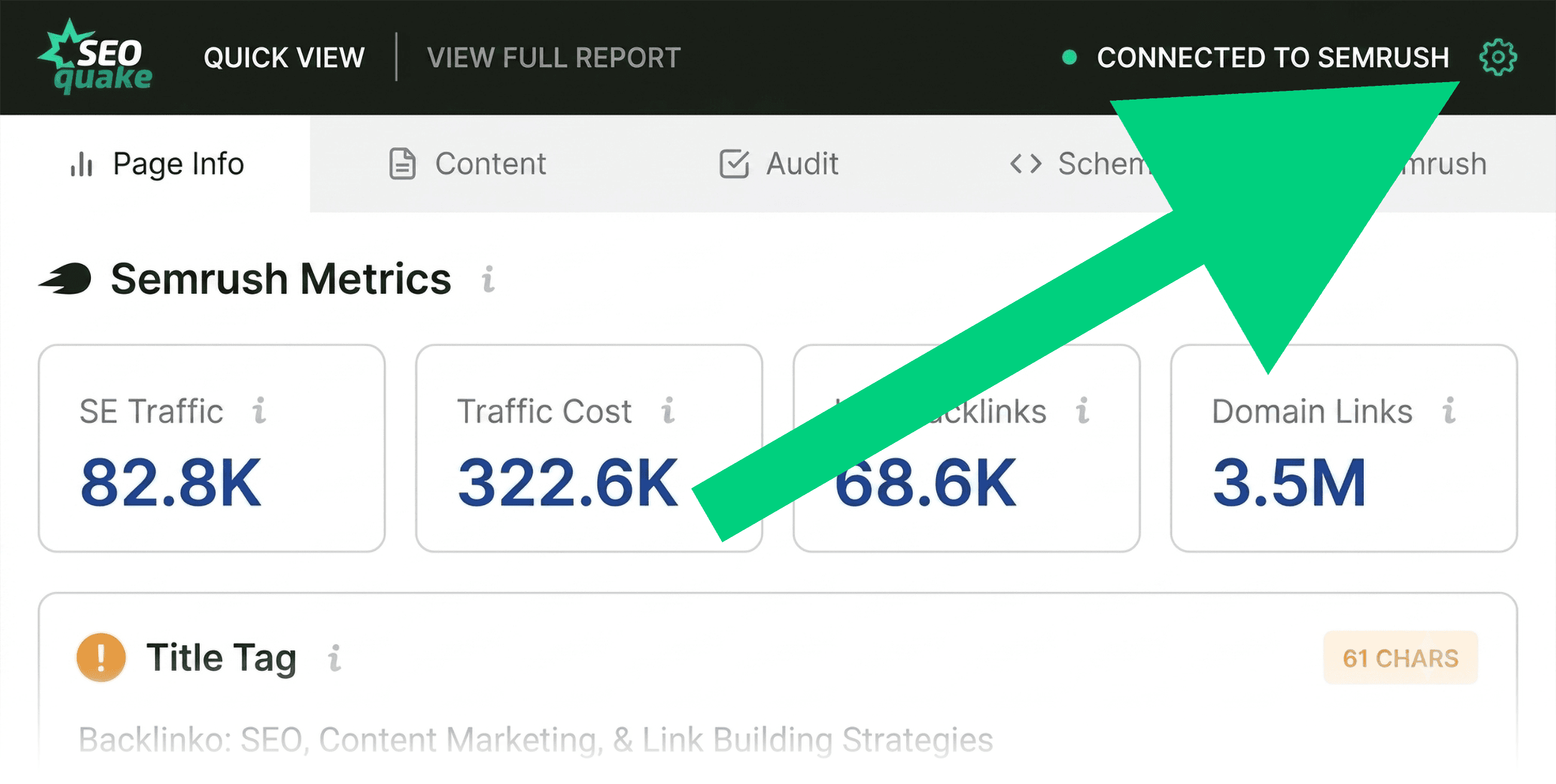Click the SEOquake logo
Image resolution: width=1556 pixels, height=784 pixels.
point(95,57)
